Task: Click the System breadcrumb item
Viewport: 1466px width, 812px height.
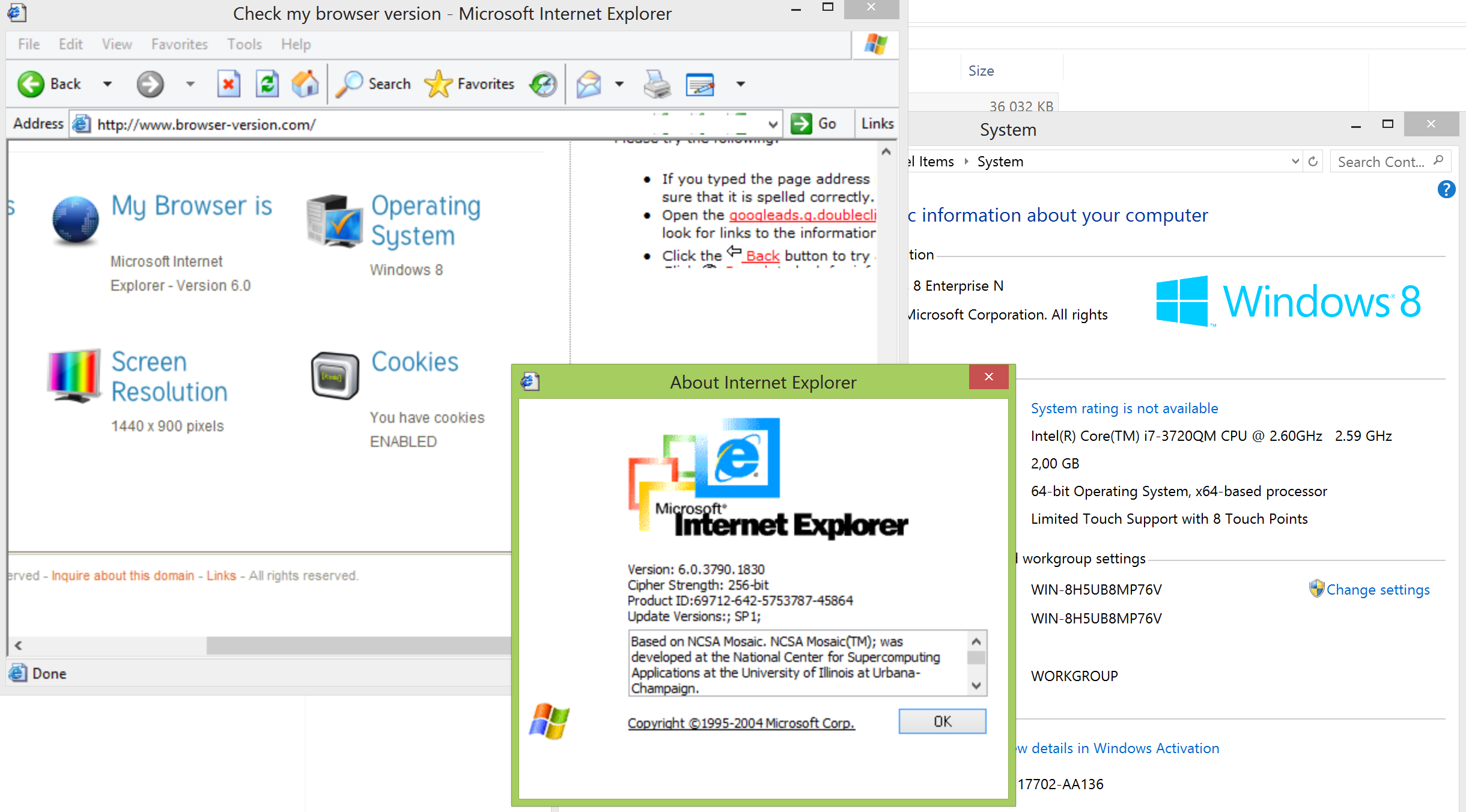Action: pyautogui.click(x=1000, y=162)
